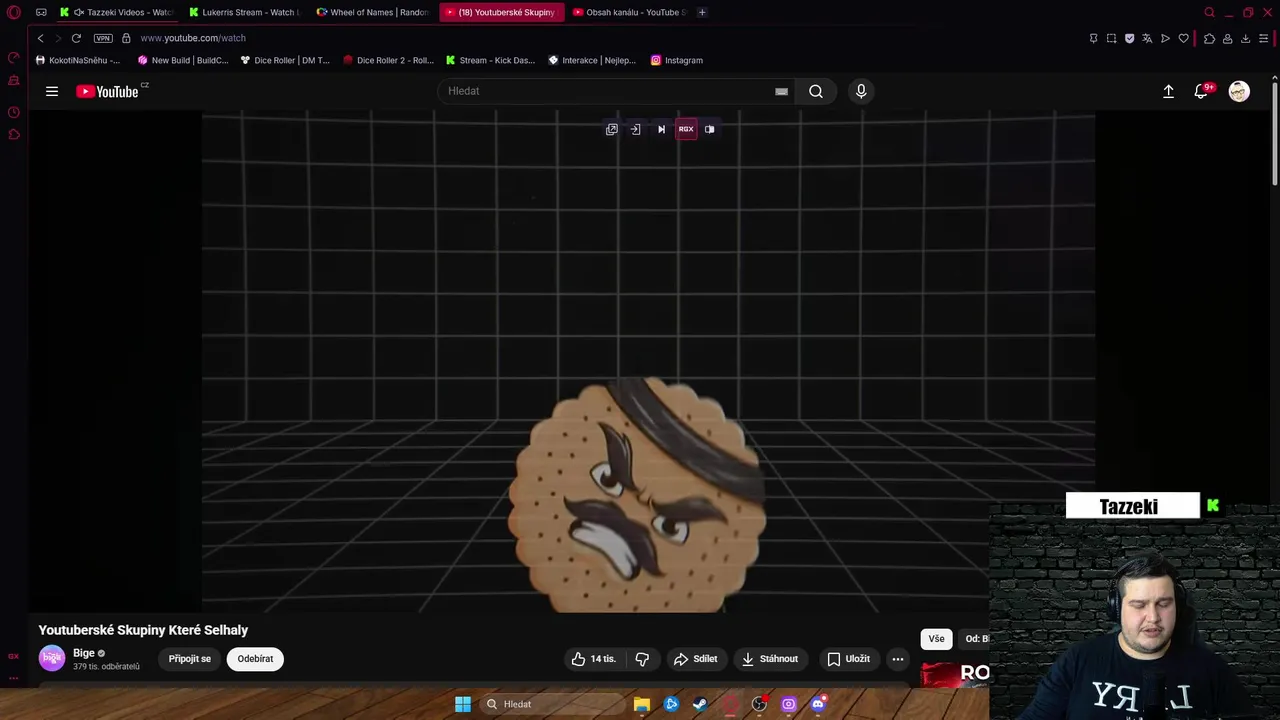Open Opera player flow send icon
1280x720 pixels.
coord(1165,38)
